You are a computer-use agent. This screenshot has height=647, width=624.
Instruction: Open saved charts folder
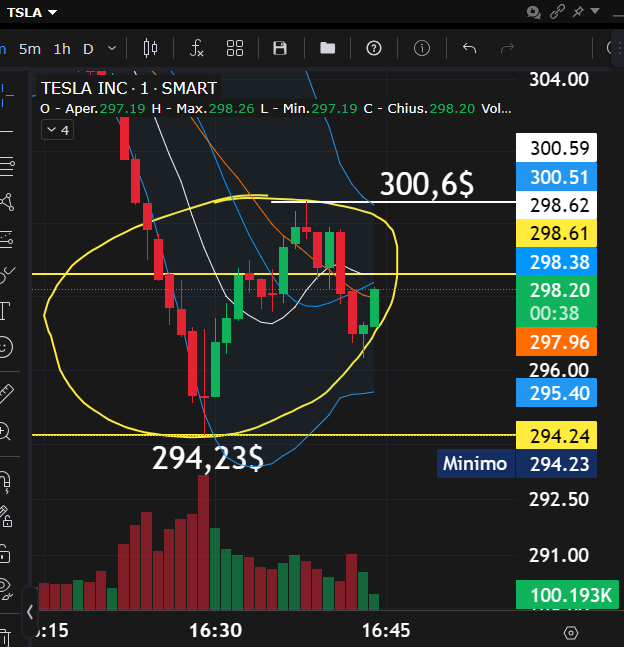tap(328, 48)
